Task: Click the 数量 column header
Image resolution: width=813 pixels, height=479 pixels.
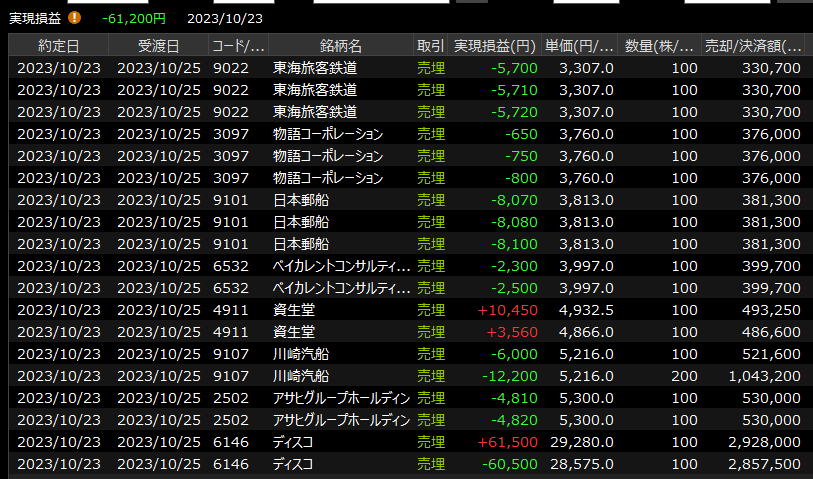Action: (x=660, y=46)
